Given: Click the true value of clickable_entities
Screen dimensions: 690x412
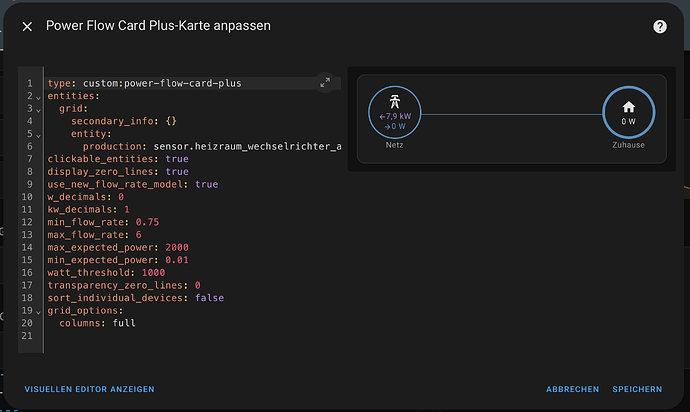Looking at the screenshot, I should click(177, 159).
